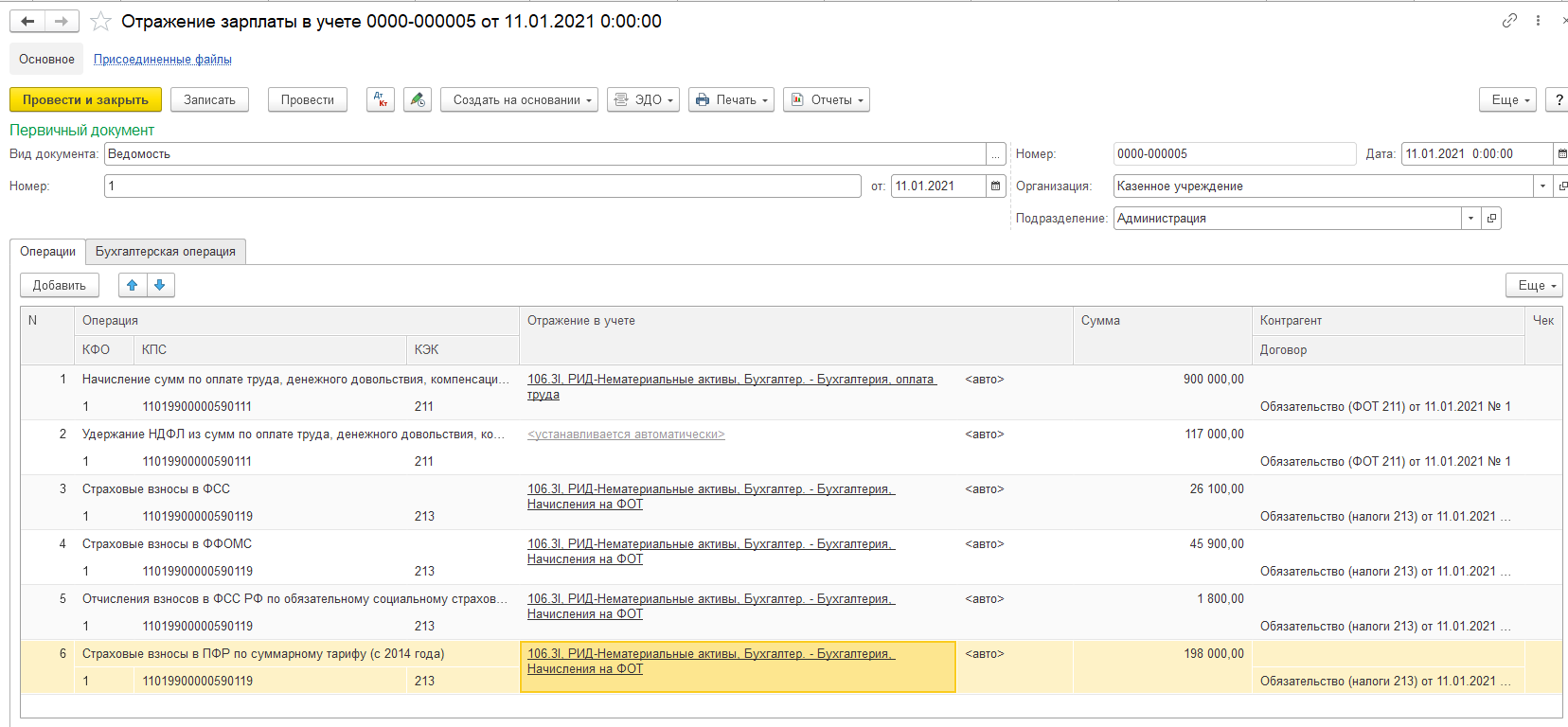1568x727 pixels.
Task: Open the three-dot options menu in title bar
Action: pyautogui.click(x=1538, y=20)
